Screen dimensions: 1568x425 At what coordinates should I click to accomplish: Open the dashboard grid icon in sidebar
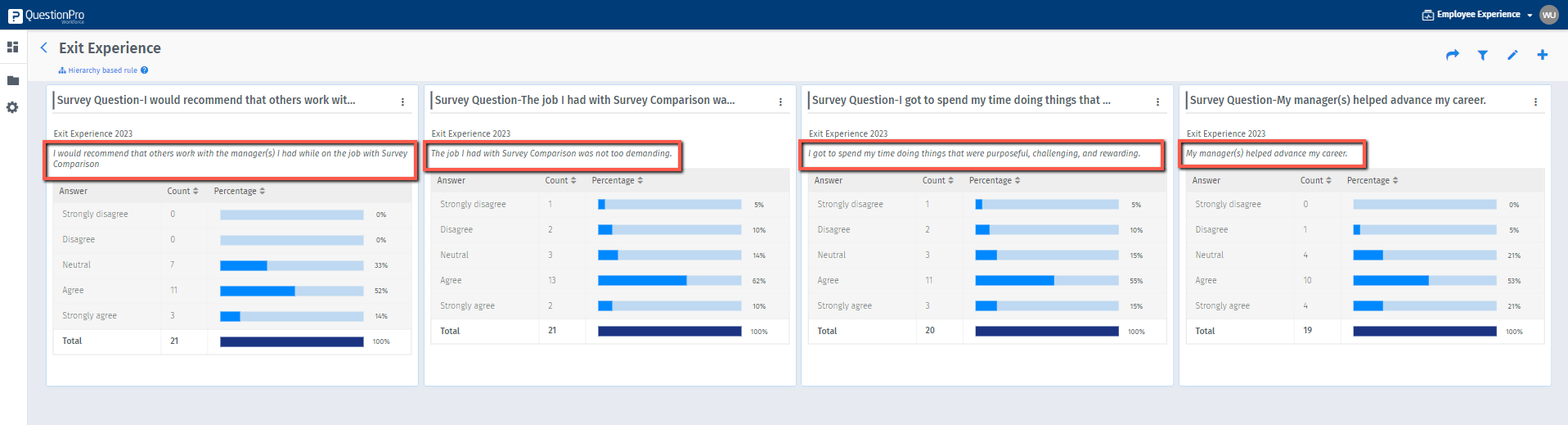tap(12, 47)
